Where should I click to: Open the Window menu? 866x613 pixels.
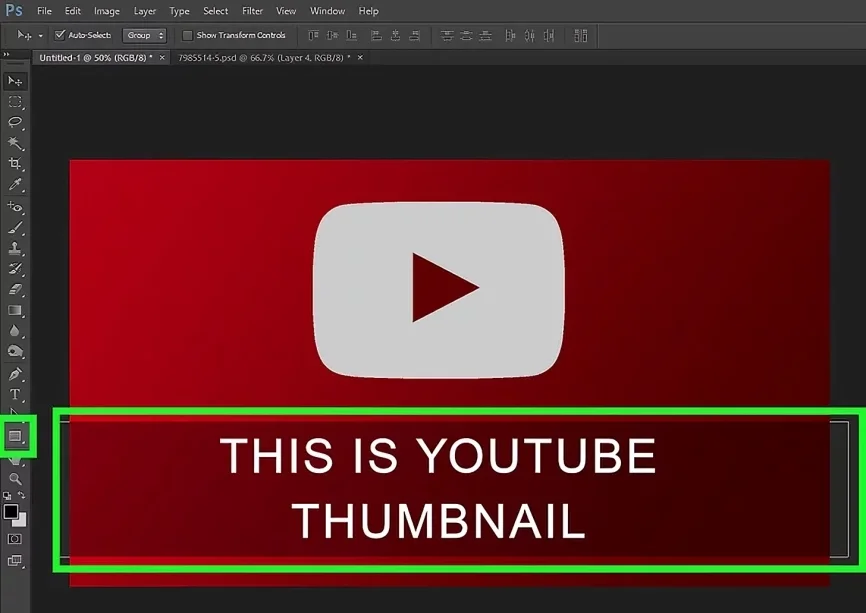[328, 11]
